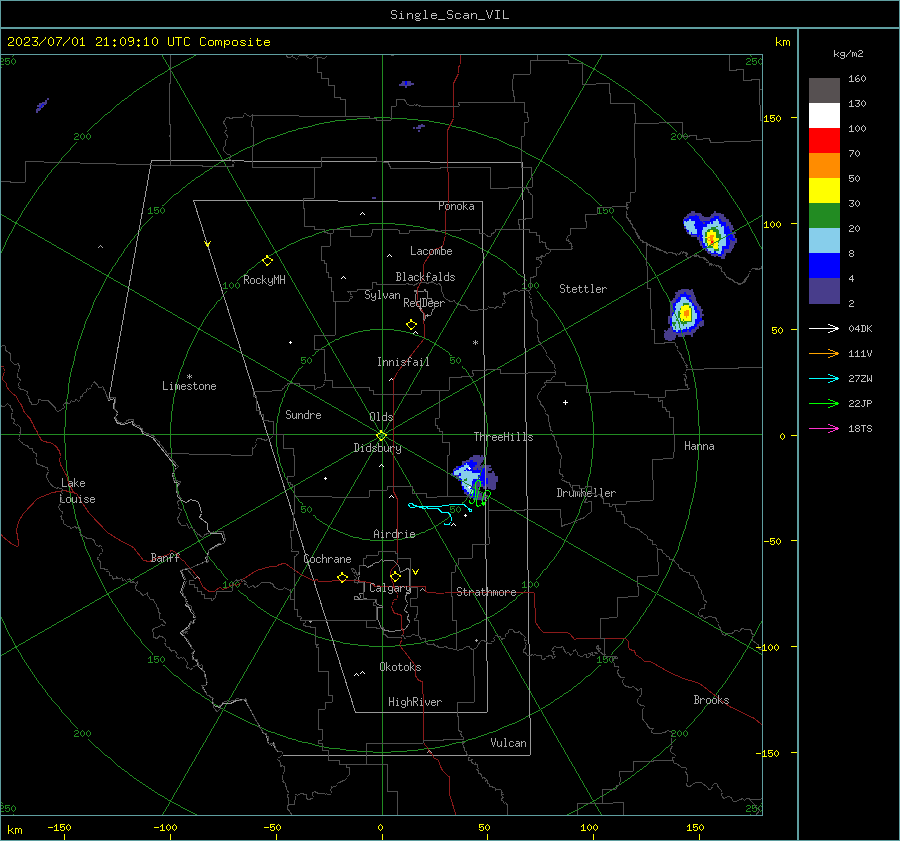This screenshot has width=900, height=841.
Task: Click the green 22JP track arrow icon
Action: (824, 404)
